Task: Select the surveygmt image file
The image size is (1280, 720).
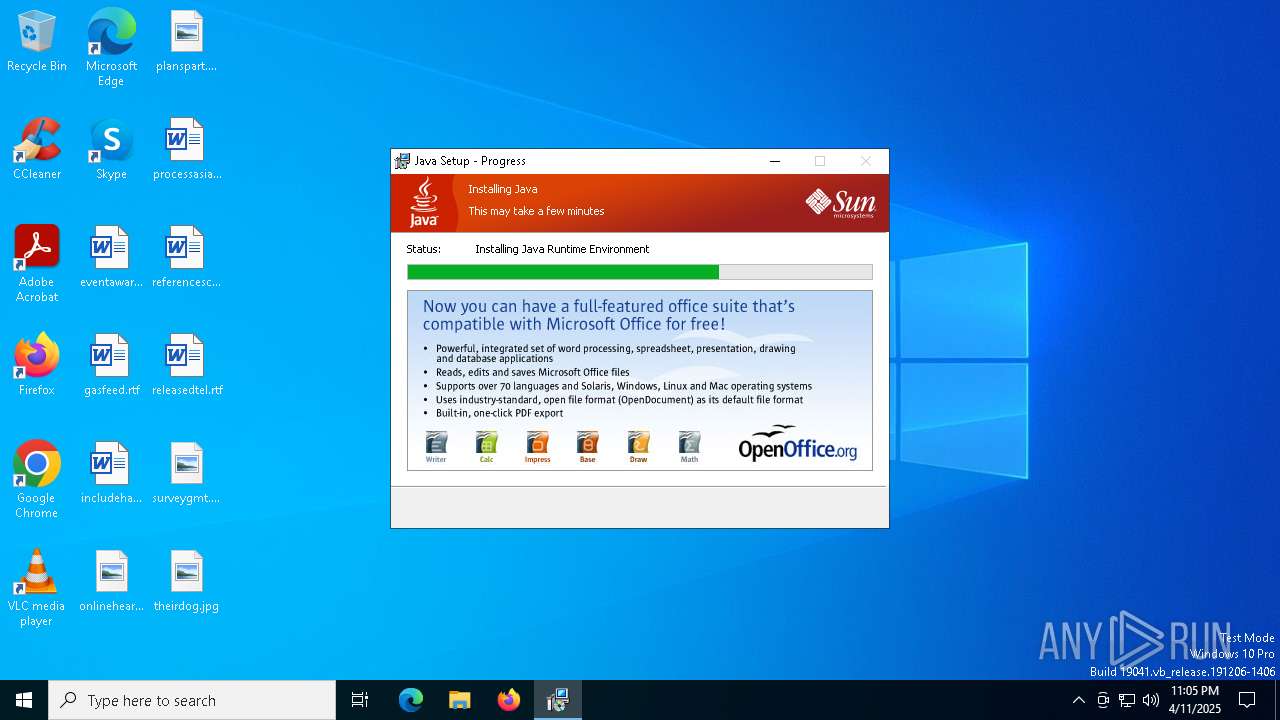Action: tap(186, 474)
